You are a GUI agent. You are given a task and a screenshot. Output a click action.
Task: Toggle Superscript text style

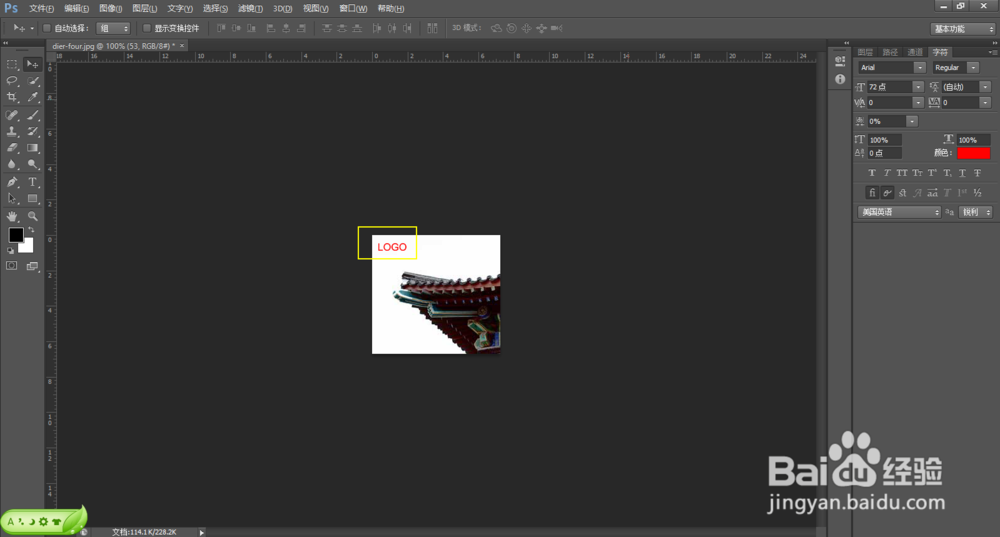pyautogui.click(x=932, y=173)
